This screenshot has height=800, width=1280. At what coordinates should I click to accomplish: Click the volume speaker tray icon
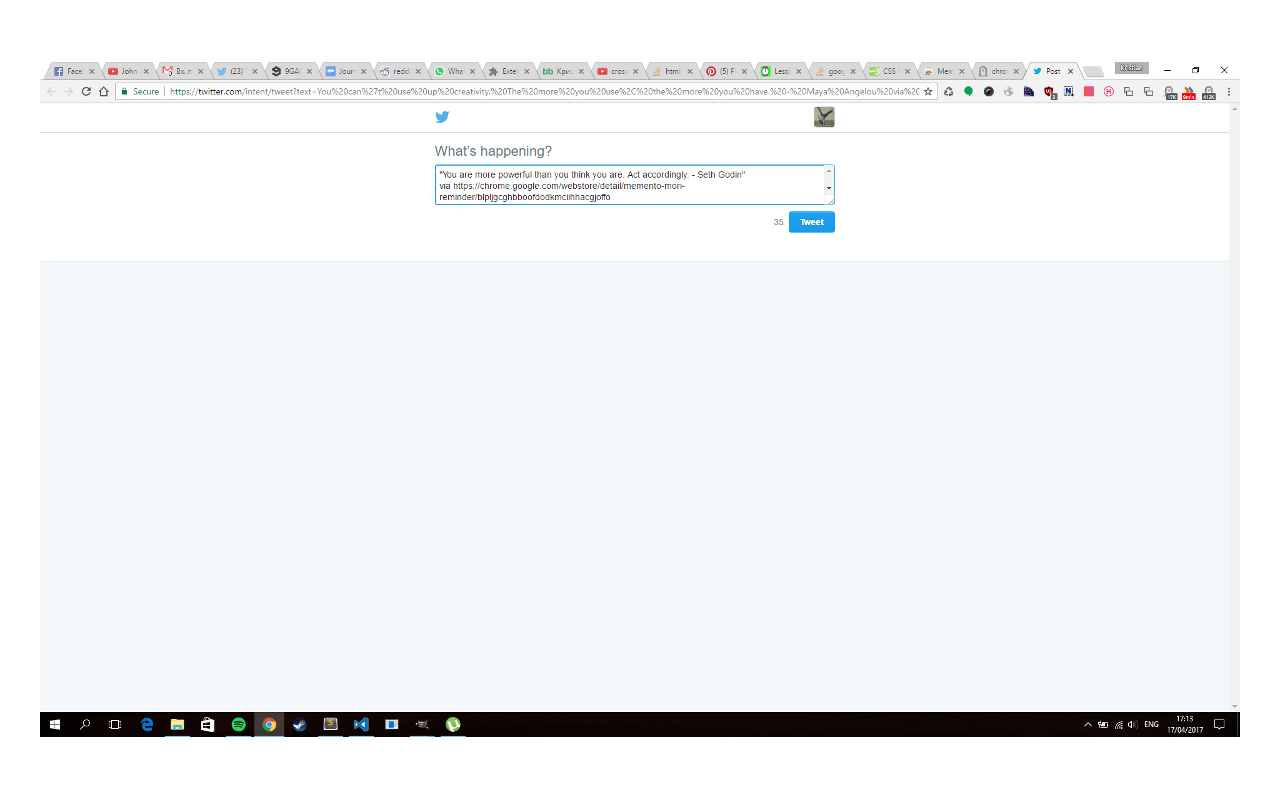(x=1133, y=724)
